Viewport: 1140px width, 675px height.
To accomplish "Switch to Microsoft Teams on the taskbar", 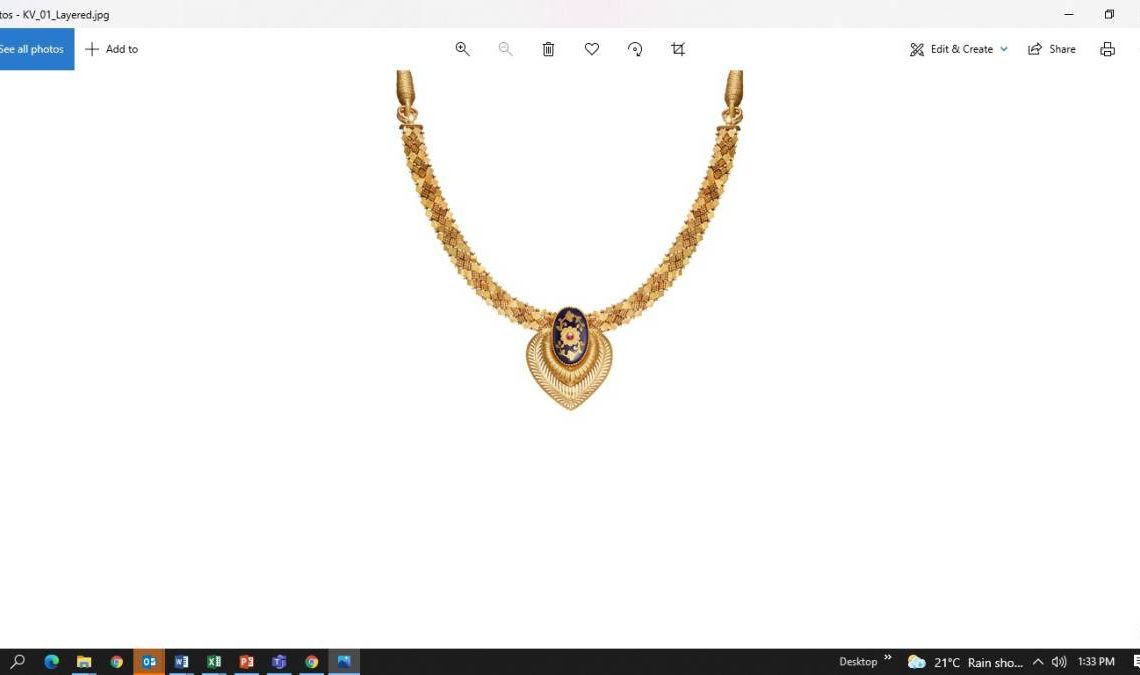I will point(279,661).
